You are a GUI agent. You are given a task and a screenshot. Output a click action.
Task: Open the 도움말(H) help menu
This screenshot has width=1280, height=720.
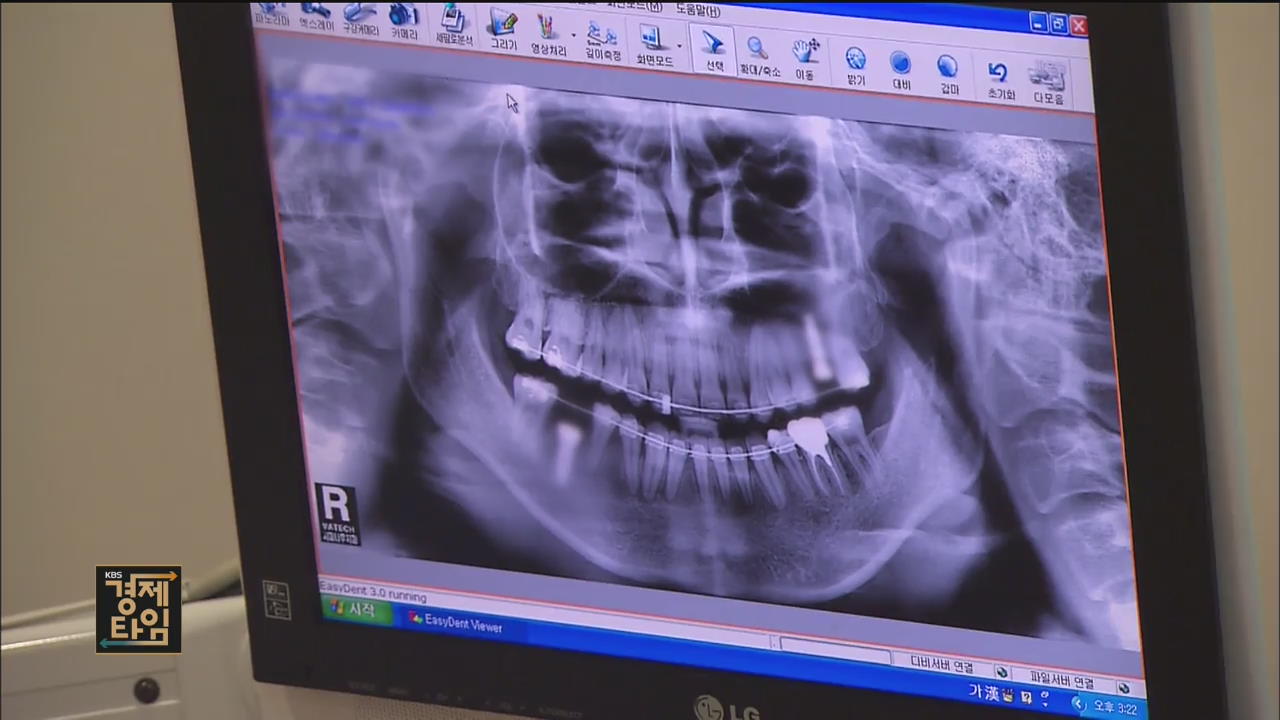point(697,9)
